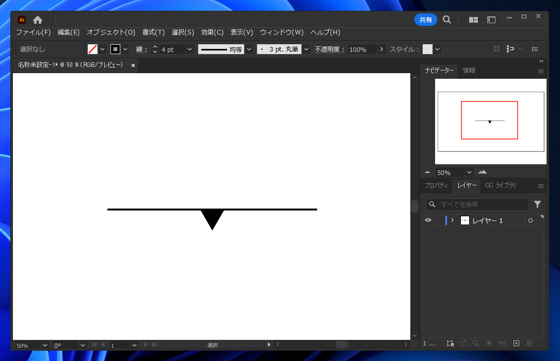Image resolution: width=560 pixels, height=361 pixels.
Task: Expand the navigator zoom percentage dropdown
Action: click(x=469, y=172)
